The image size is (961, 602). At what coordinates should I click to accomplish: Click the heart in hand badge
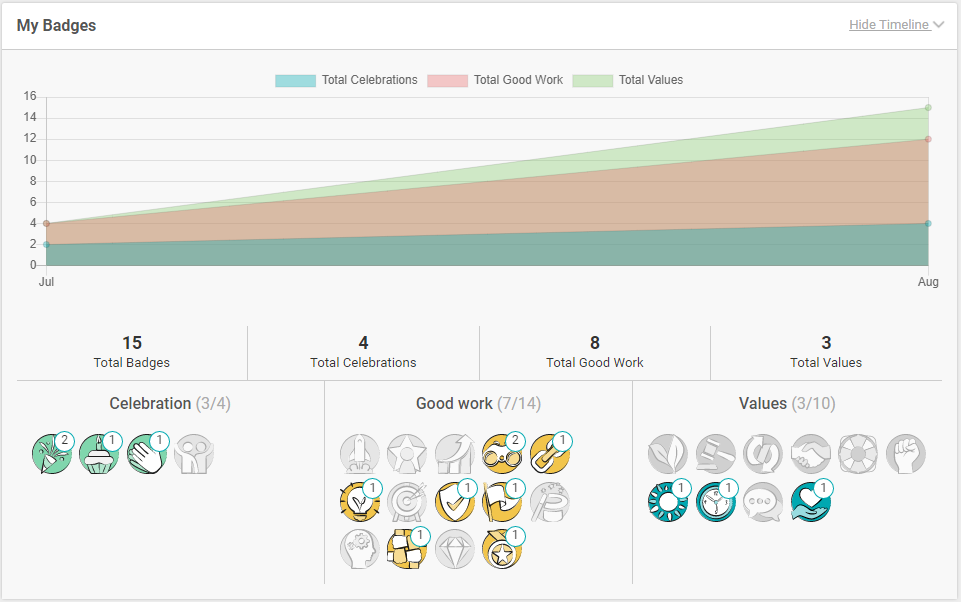coord(810,502)
